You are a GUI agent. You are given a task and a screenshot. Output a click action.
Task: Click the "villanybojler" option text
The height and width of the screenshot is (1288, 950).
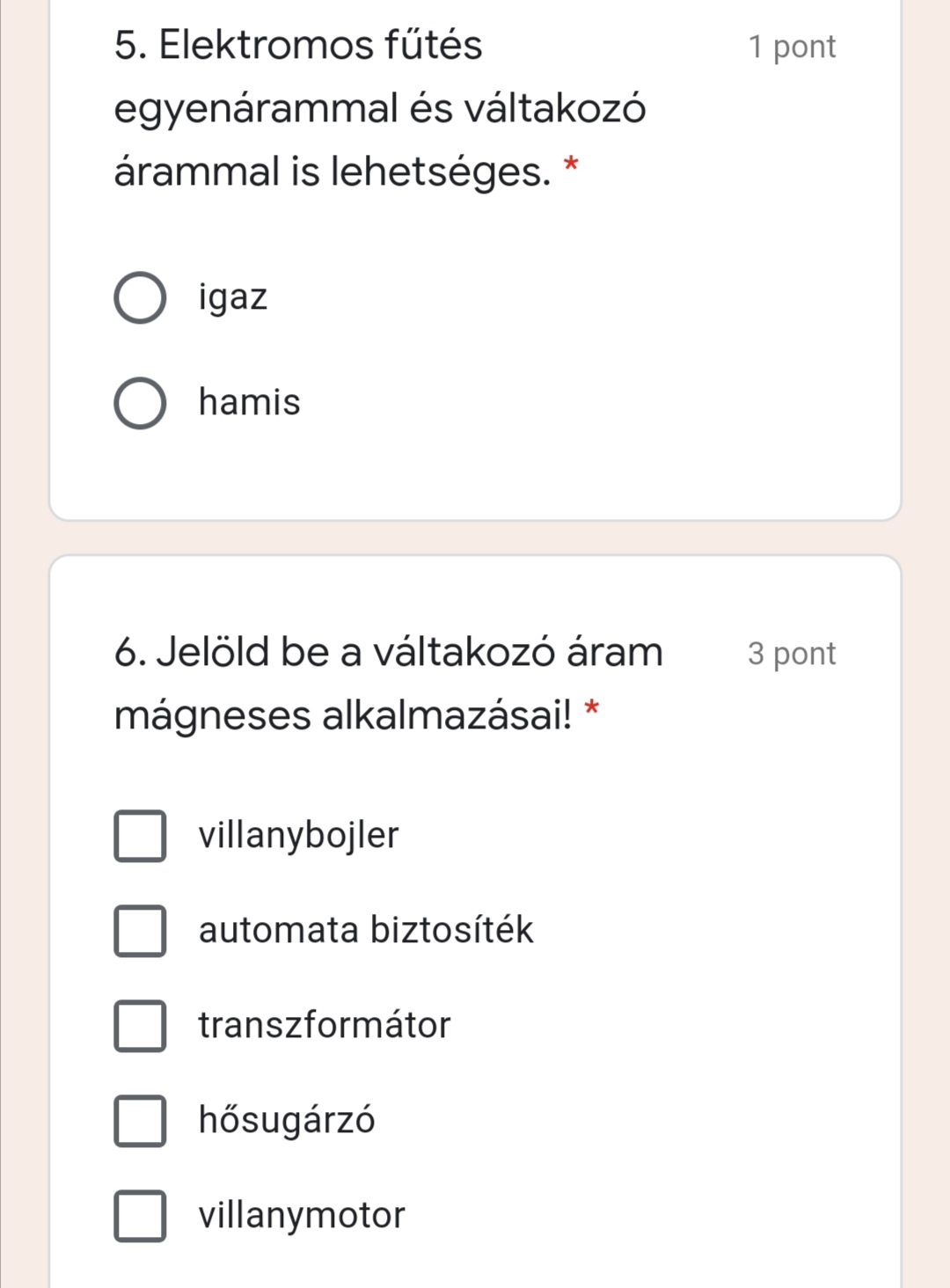[x=298, y=835]
